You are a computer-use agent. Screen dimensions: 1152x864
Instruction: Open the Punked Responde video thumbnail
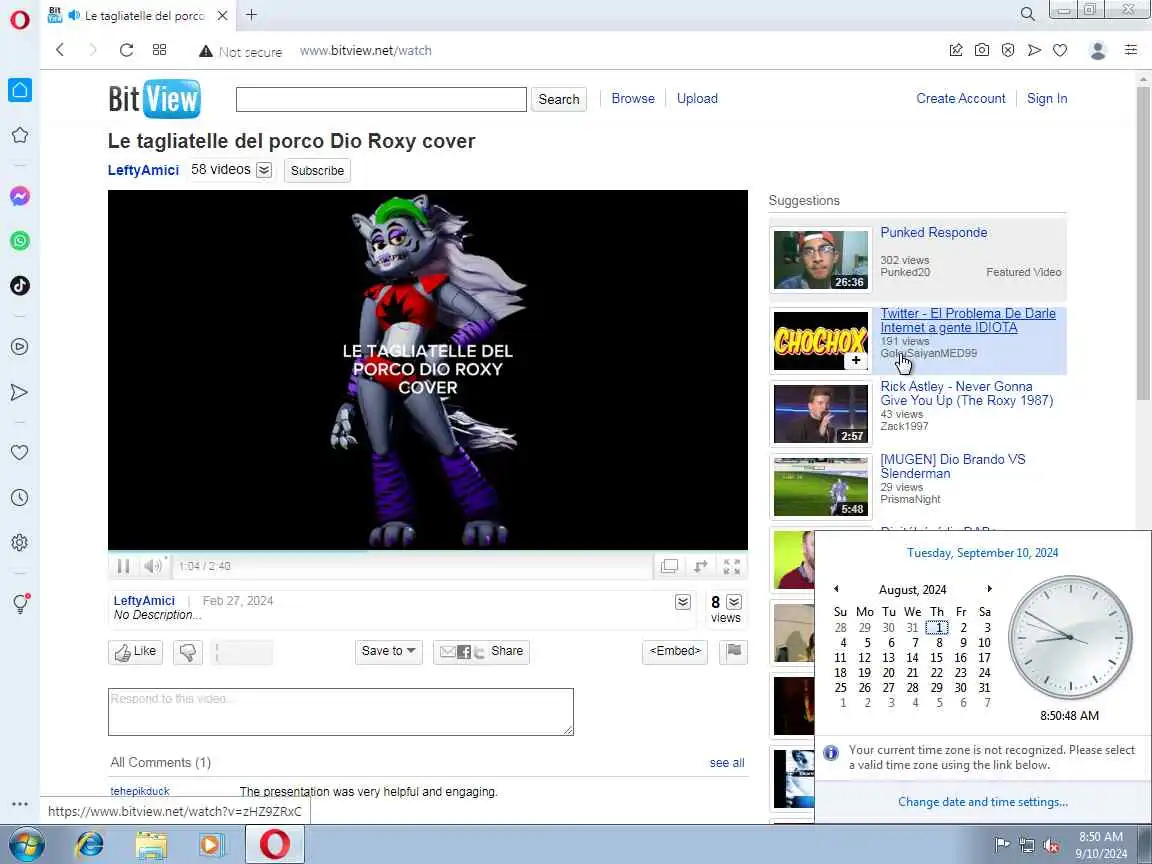click(x=820, y=259)
